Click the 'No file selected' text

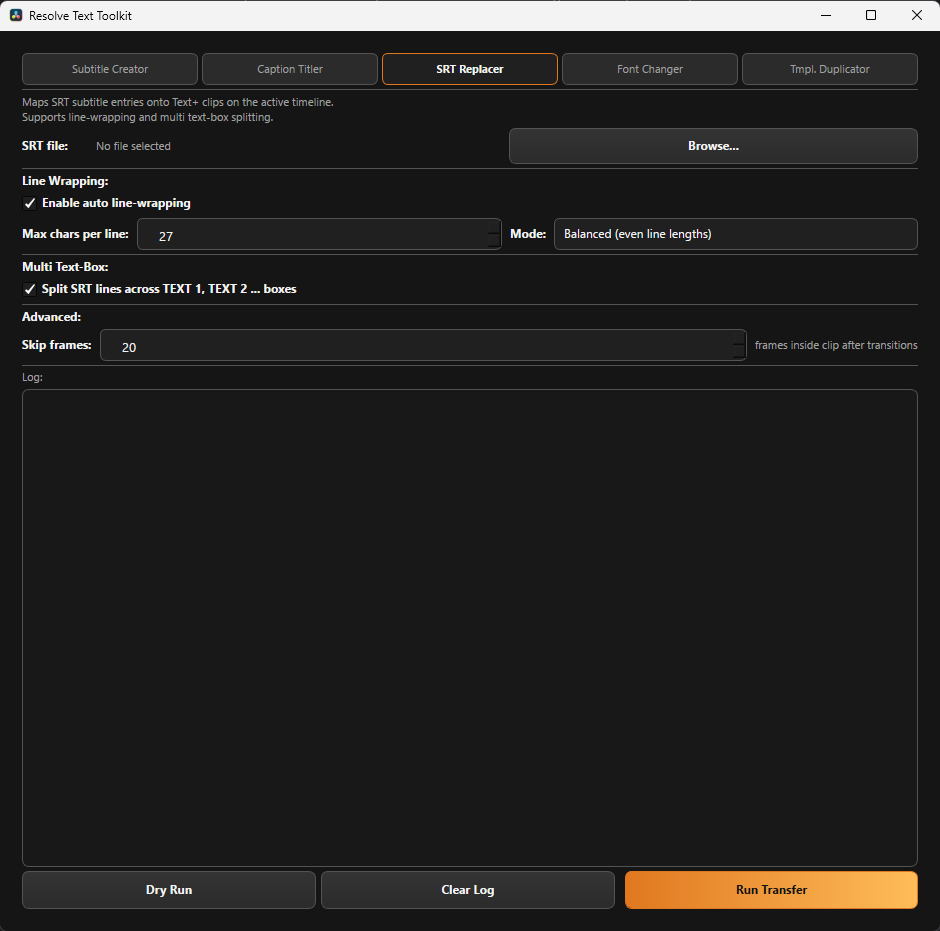point(133,146)
